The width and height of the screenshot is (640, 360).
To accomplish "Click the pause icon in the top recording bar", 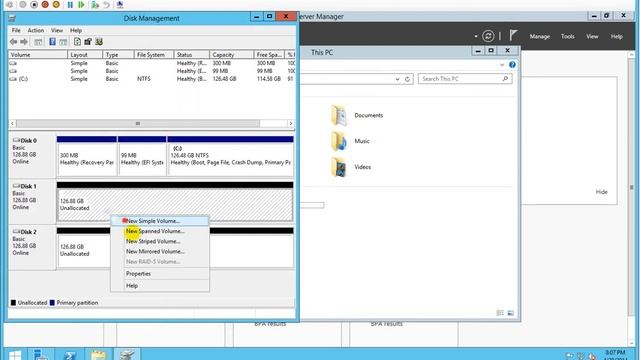I will [70, 5].
